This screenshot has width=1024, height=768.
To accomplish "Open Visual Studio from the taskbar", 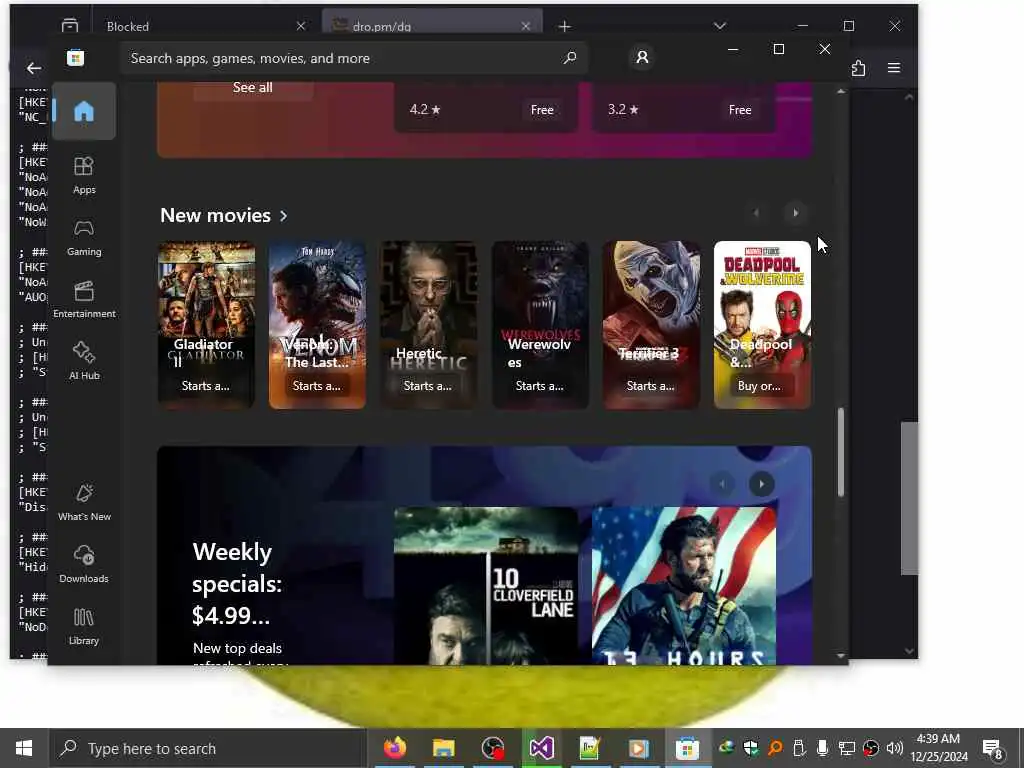I will click(541, 748).
